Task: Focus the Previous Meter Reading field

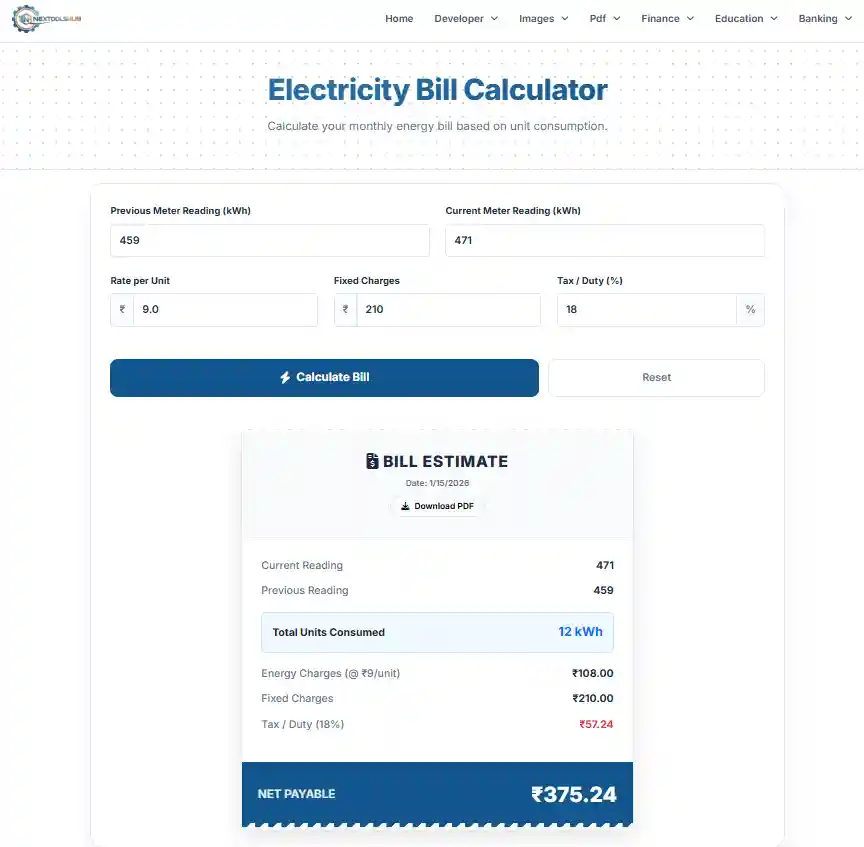Action: coord(270,241)
